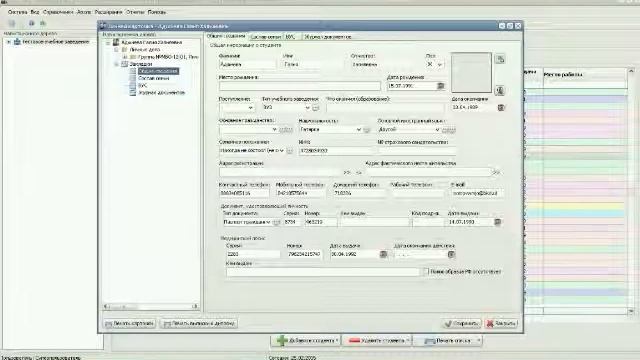Click the Место рождения input field
Screen dimensions: 640x360
coord(300,86)
